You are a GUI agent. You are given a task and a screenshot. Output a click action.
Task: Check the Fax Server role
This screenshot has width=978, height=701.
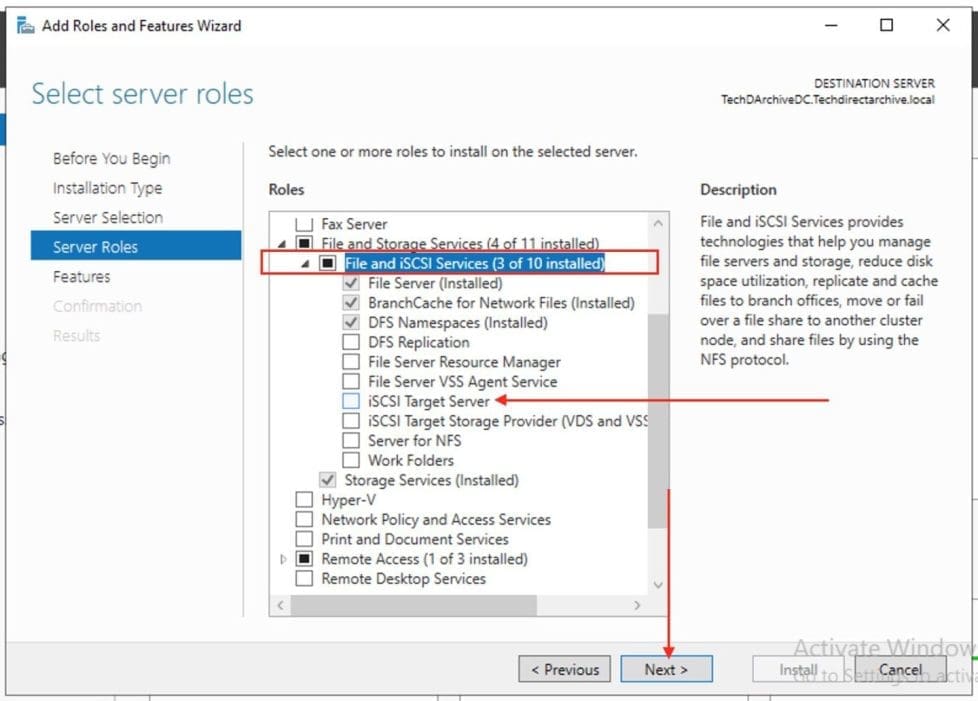[x=304, y=224]
